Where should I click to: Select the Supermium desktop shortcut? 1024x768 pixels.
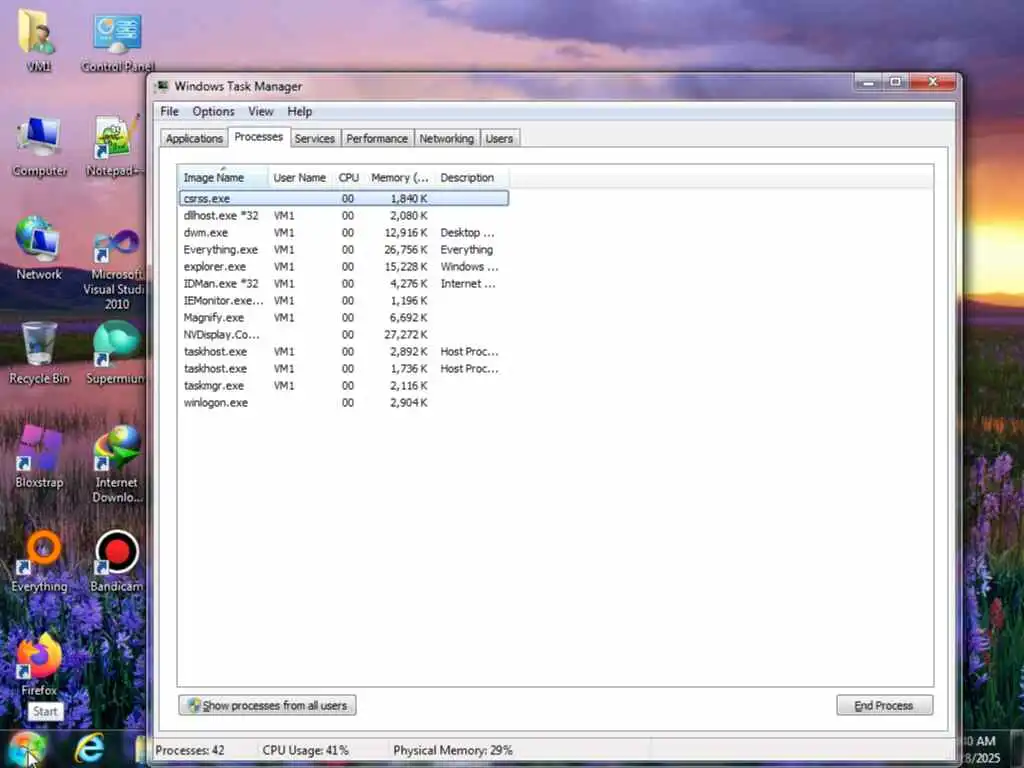[116, 353]
